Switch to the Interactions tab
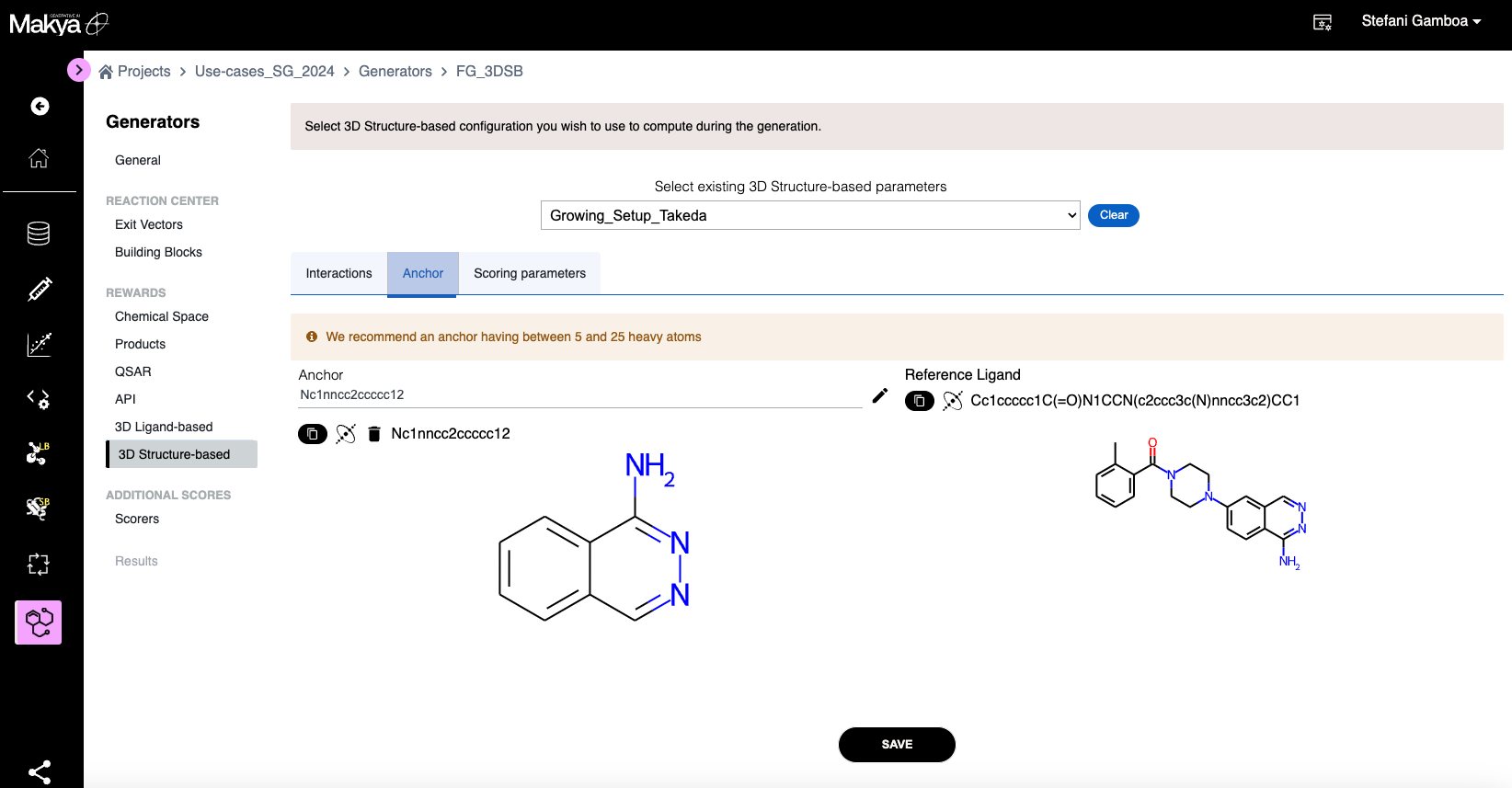 point(338,273)
